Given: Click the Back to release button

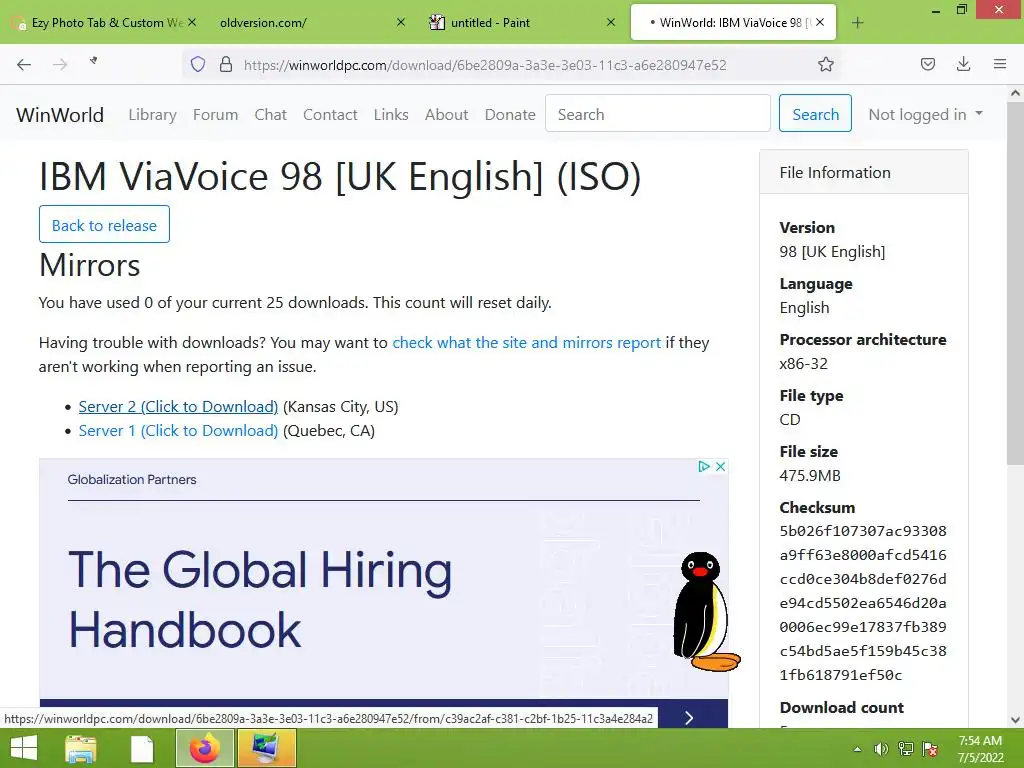Looking at the screenshot, I should [x=104, y=224].
